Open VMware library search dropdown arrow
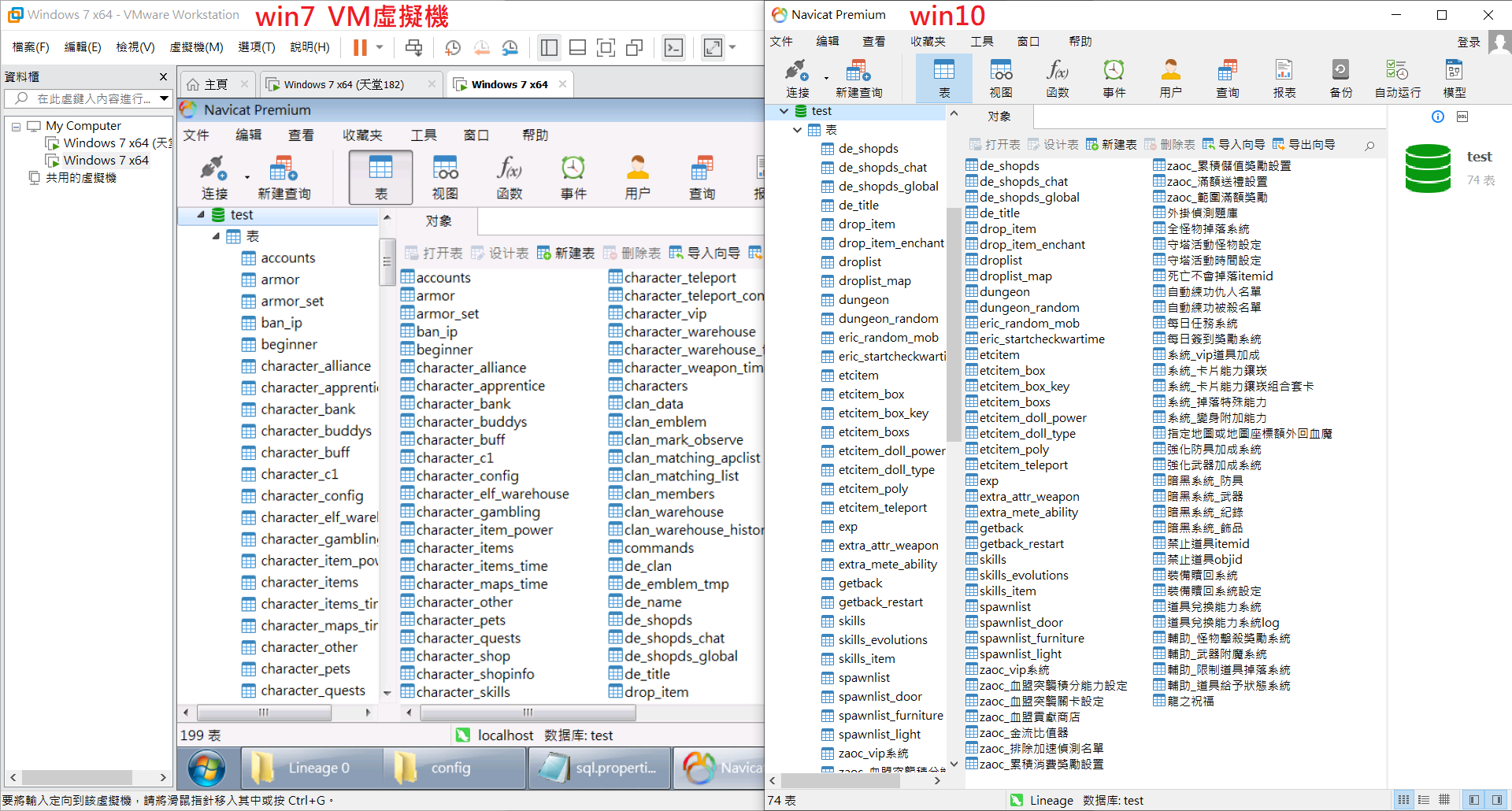The height and width of the screenshot is (811, 1512). tap(164, 98)
